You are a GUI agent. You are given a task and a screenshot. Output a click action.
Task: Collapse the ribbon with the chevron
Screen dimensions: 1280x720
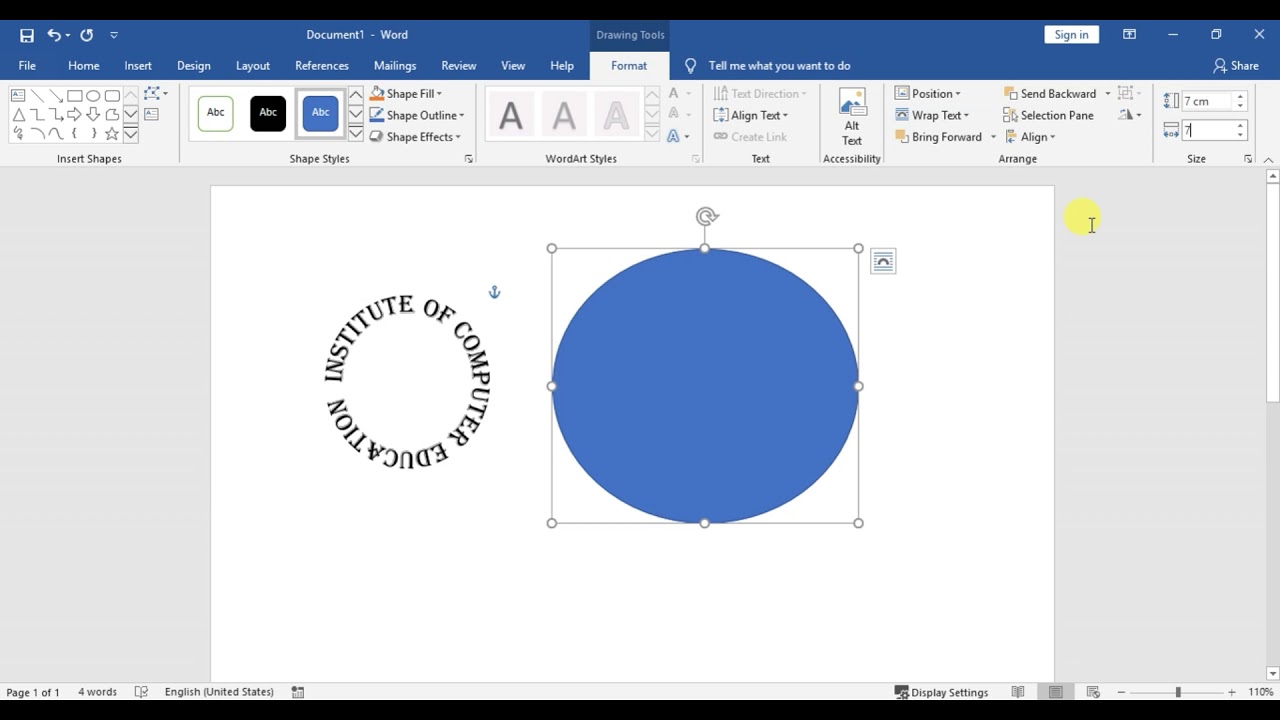pos(1268,160)
